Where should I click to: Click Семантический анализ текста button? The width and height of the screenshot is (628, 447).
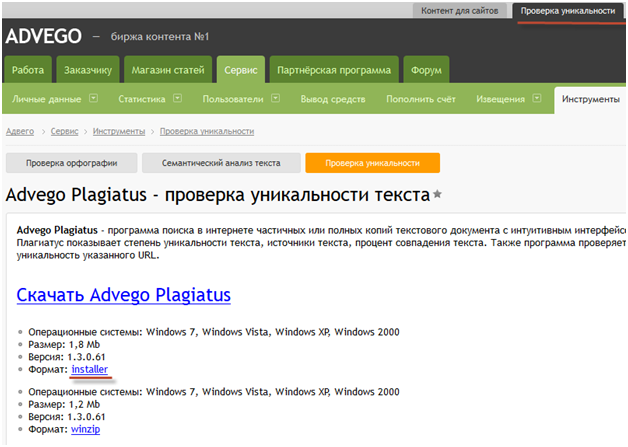221,163
